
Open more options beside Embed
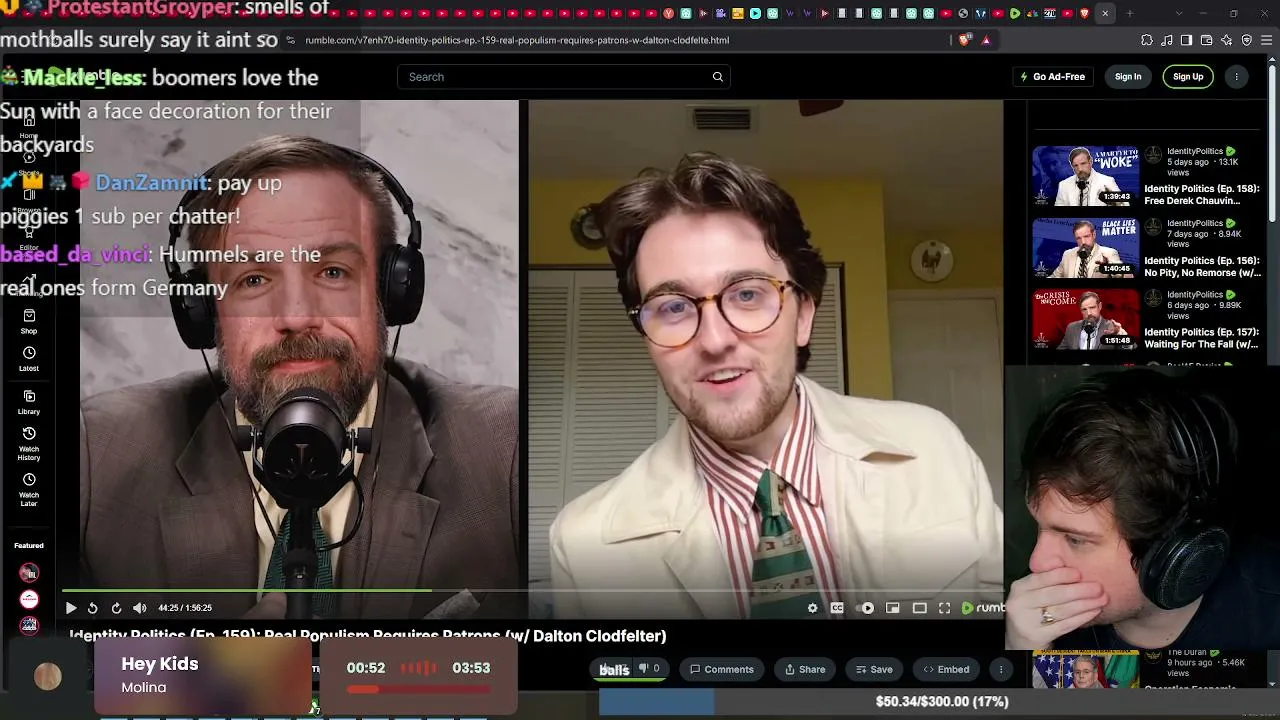tap(1001, 670)
